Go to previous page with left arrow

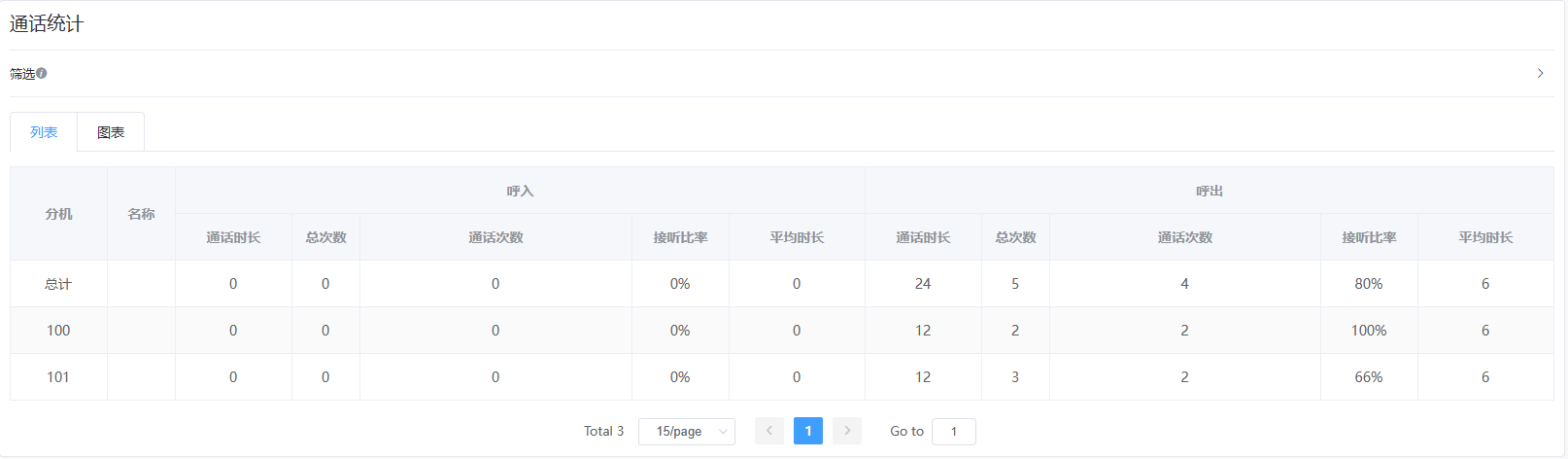coord(769,431)
